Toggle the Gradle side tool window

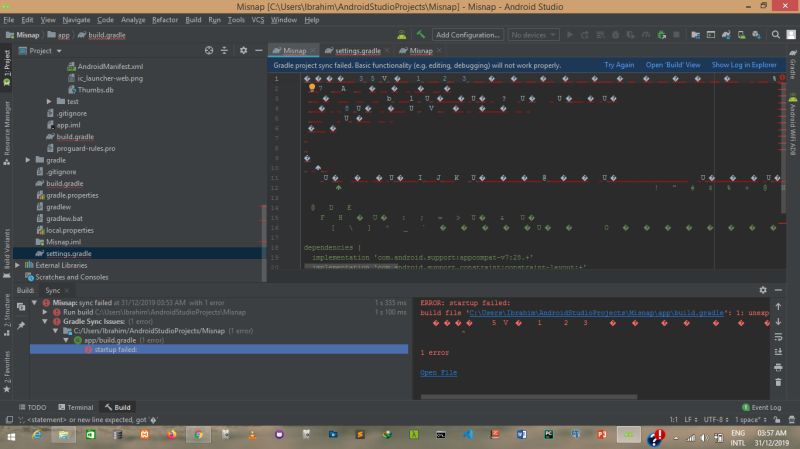pos(792,65)
